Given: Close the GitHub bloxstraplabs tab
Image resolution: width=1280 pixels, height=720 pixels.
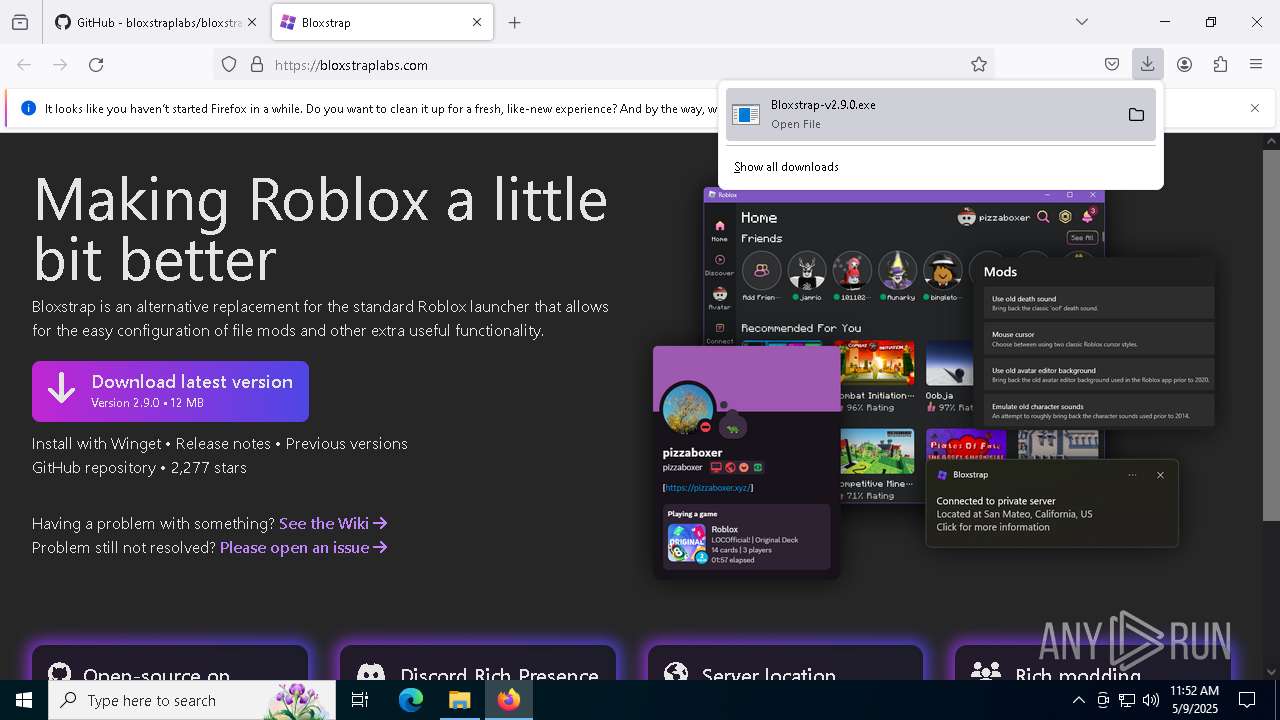Looking at the screenshot, I should tap(252, 22).
